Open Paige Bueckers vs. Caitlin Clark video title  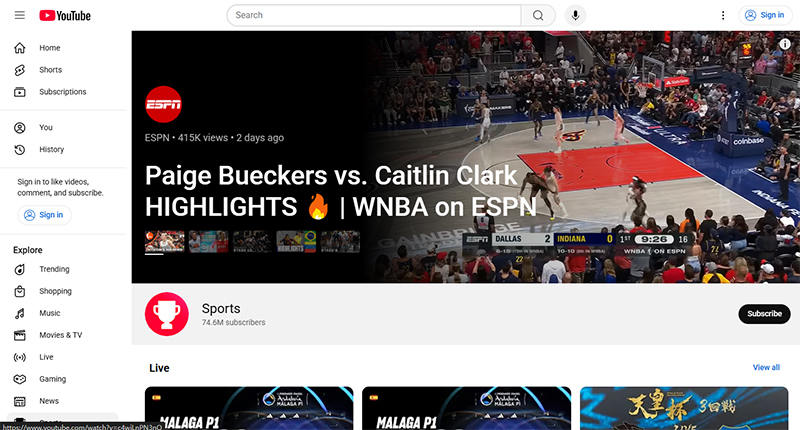(x=341, y=191)
